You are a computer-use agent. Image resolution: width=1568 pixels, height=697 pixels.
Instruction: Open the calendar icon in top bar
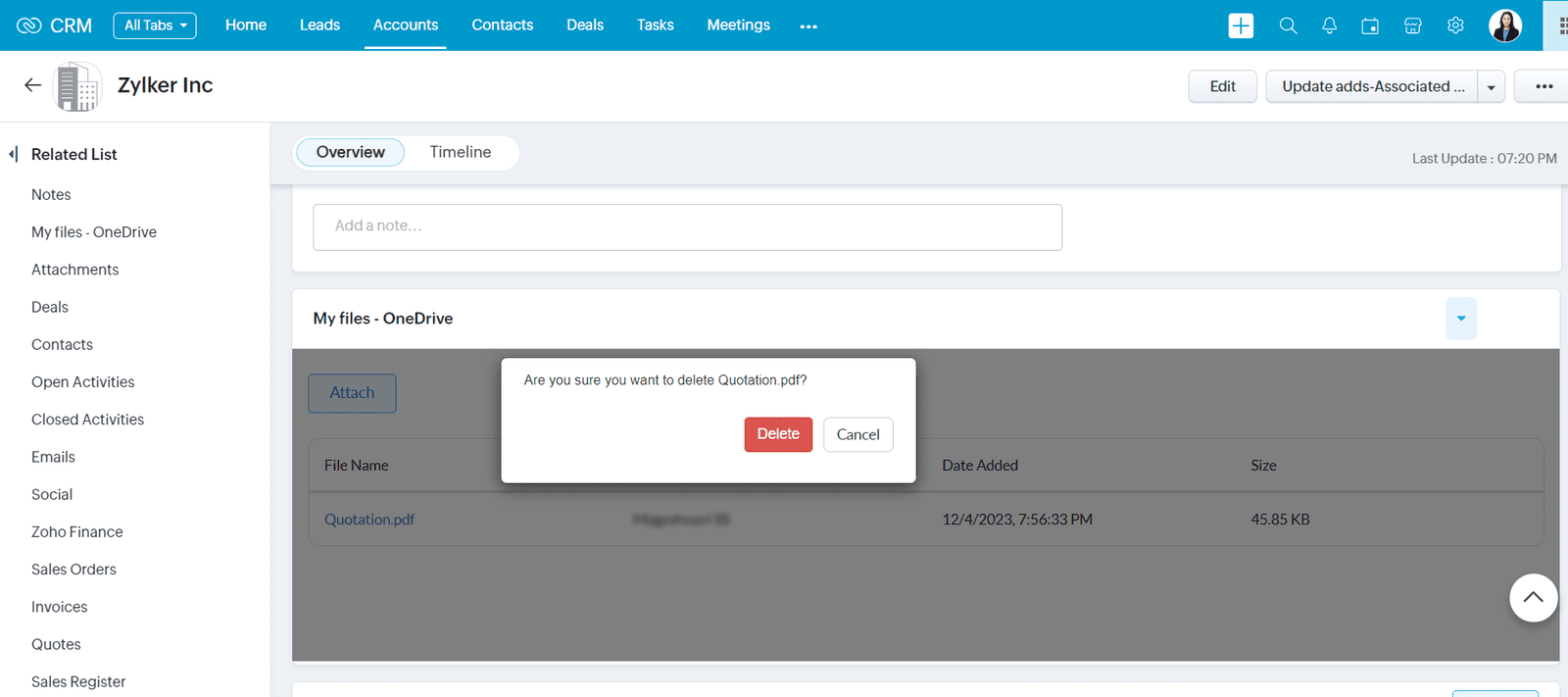pyautogui.click(x=1370, y=25)
